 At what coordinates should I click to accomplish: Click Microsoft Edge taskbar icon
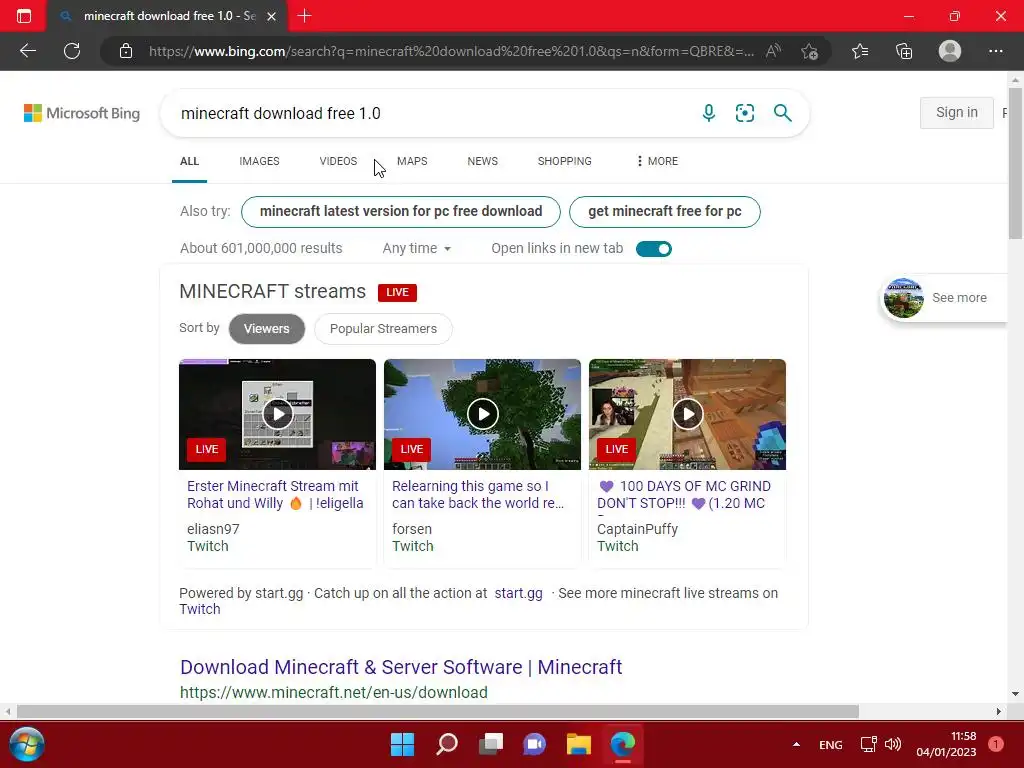tap(622, 744)
